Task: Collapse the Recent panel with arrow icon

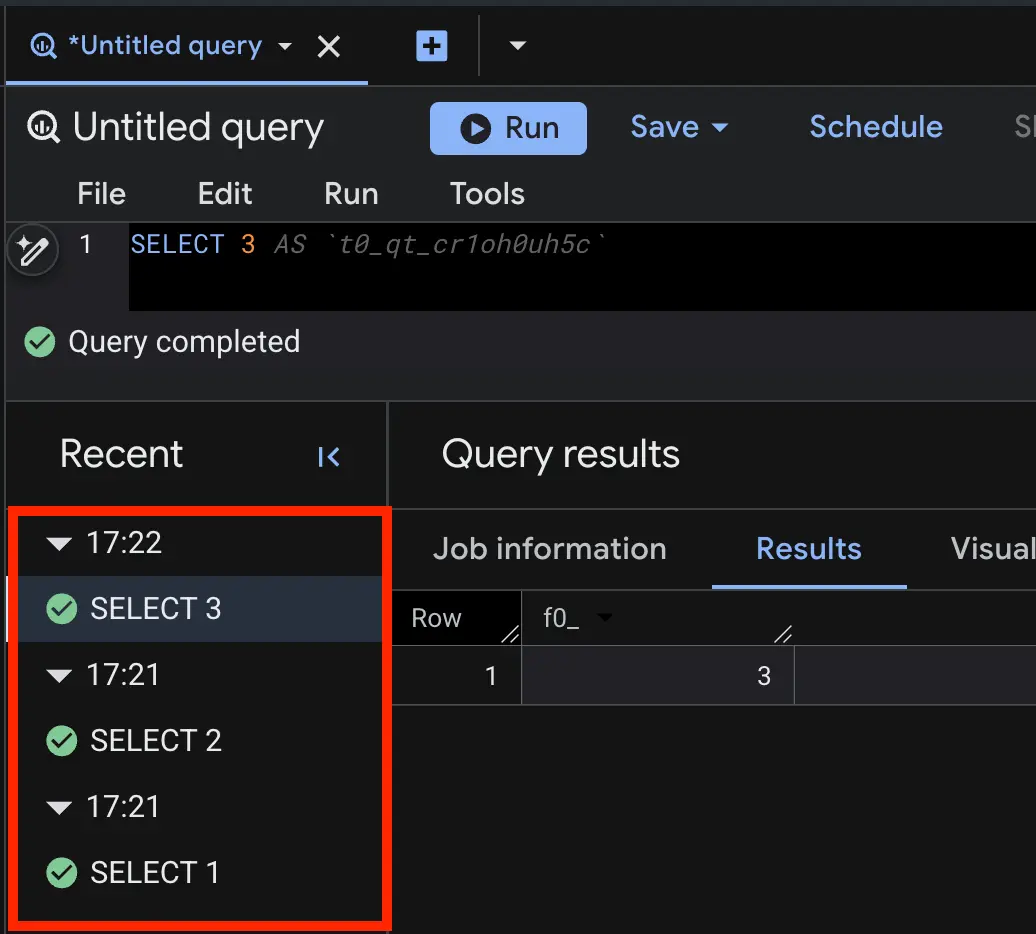Action: click(x=328, y=457)
